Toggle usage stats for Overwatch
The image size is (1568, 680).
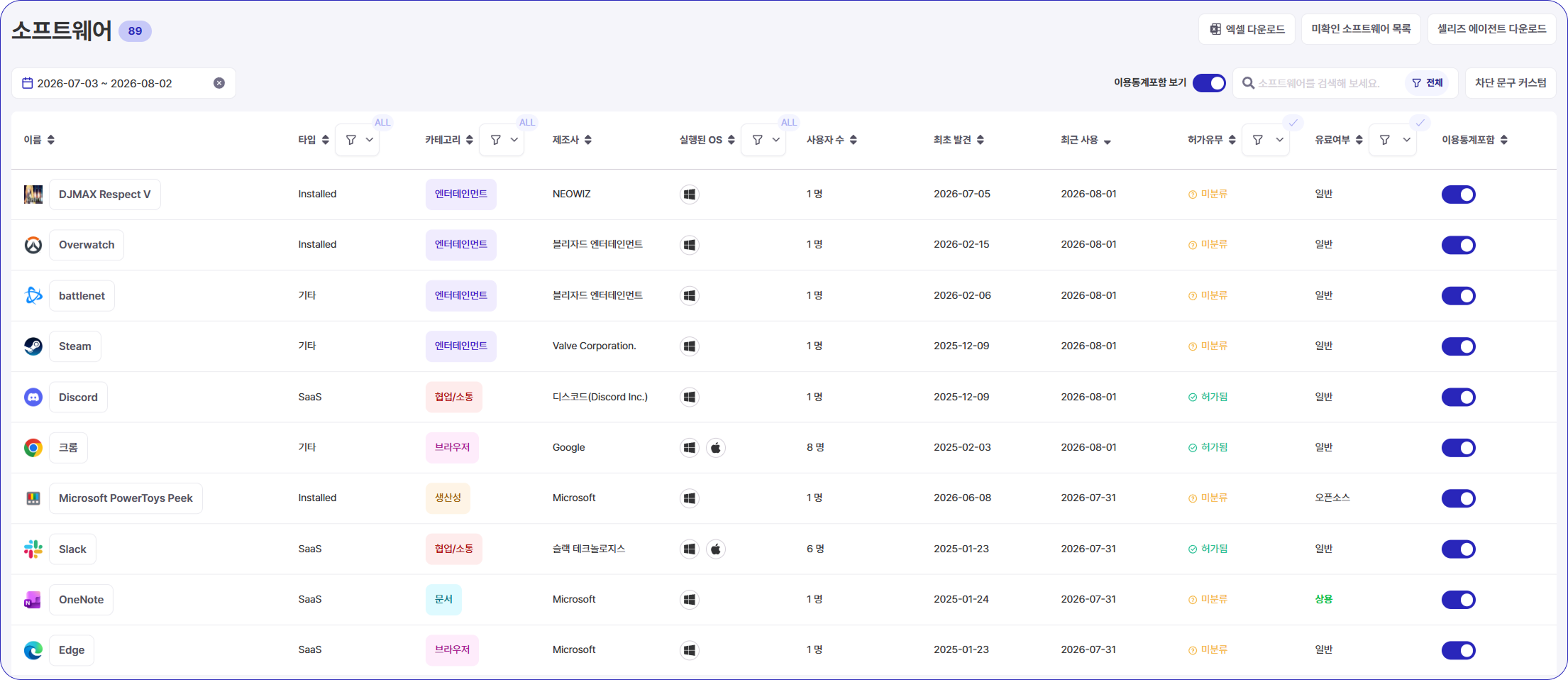coord(1459,245)
